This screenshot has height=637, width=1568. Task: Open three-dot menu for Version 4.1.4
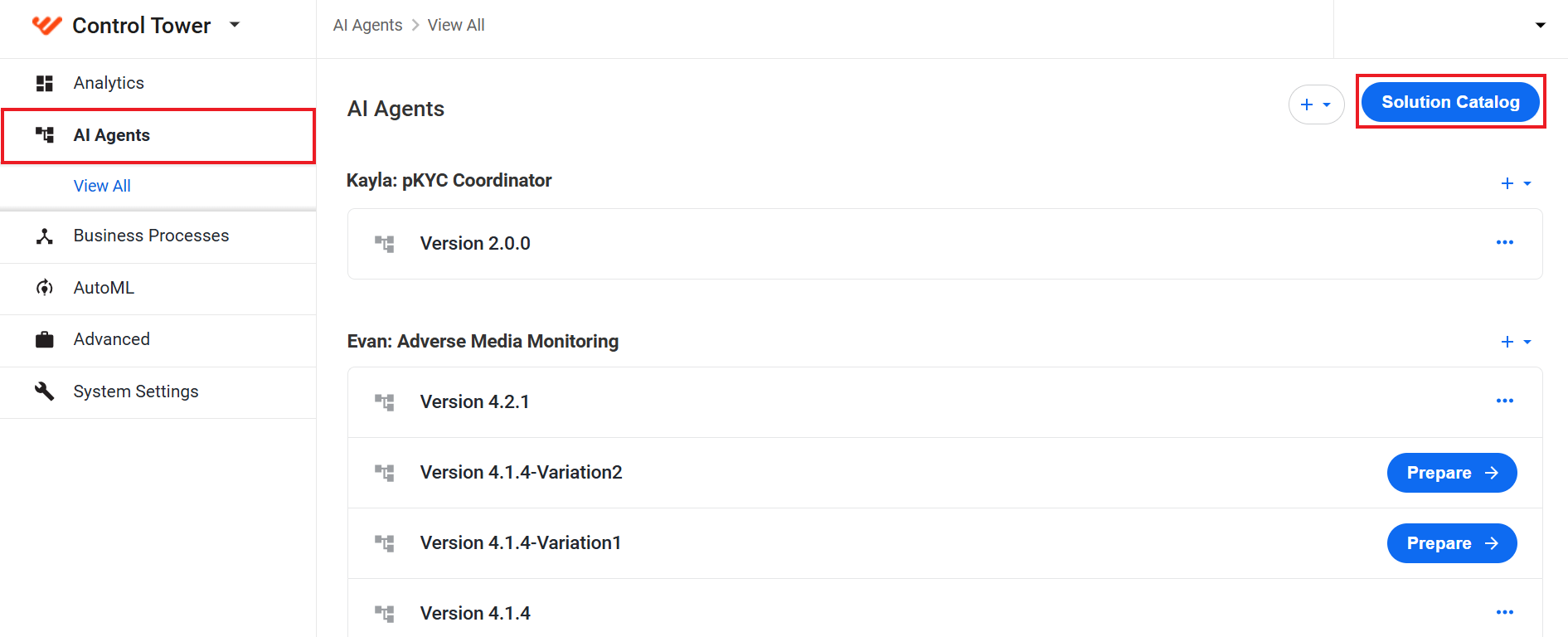(1505, 612)
